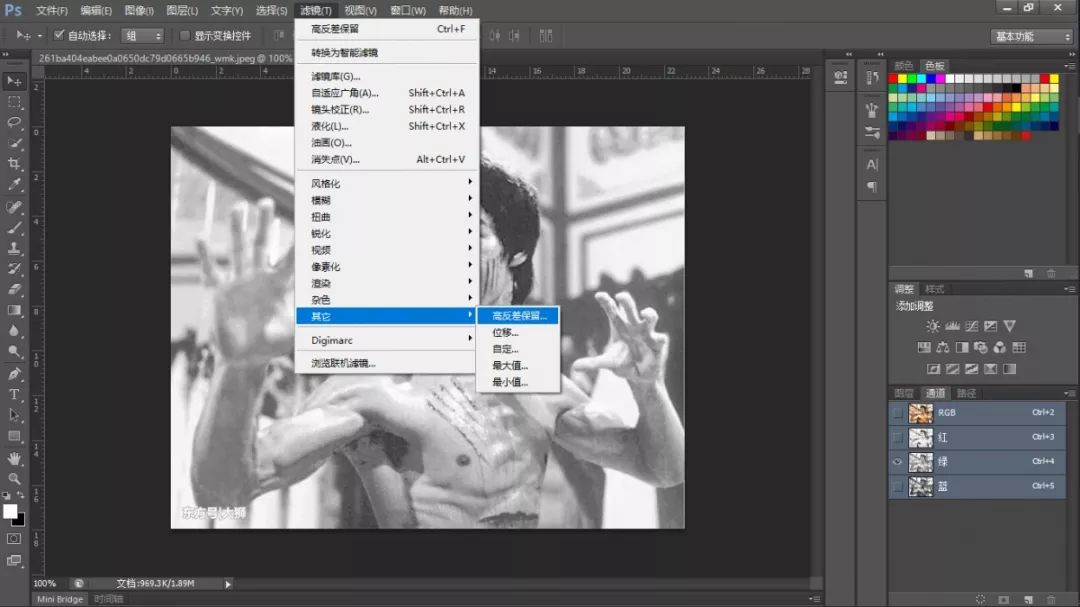Image resolution: width=1080 pixels, height=607 pixels.
Task: Select the Horizontal Type tool
Action: click(x=14, y=394)
